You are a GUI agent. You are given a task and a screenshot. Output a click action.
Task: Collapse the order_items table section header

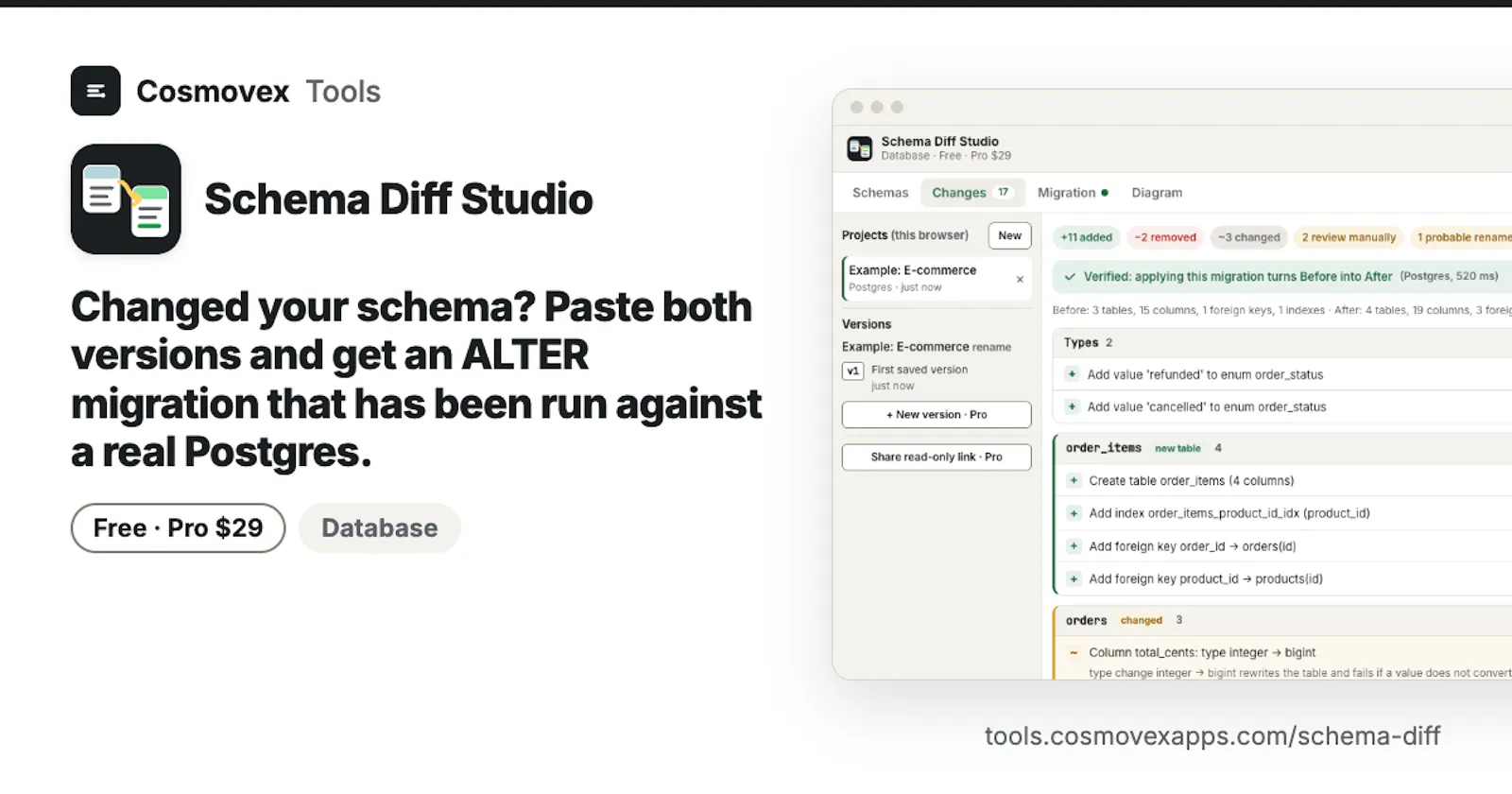click(1283, 448)
